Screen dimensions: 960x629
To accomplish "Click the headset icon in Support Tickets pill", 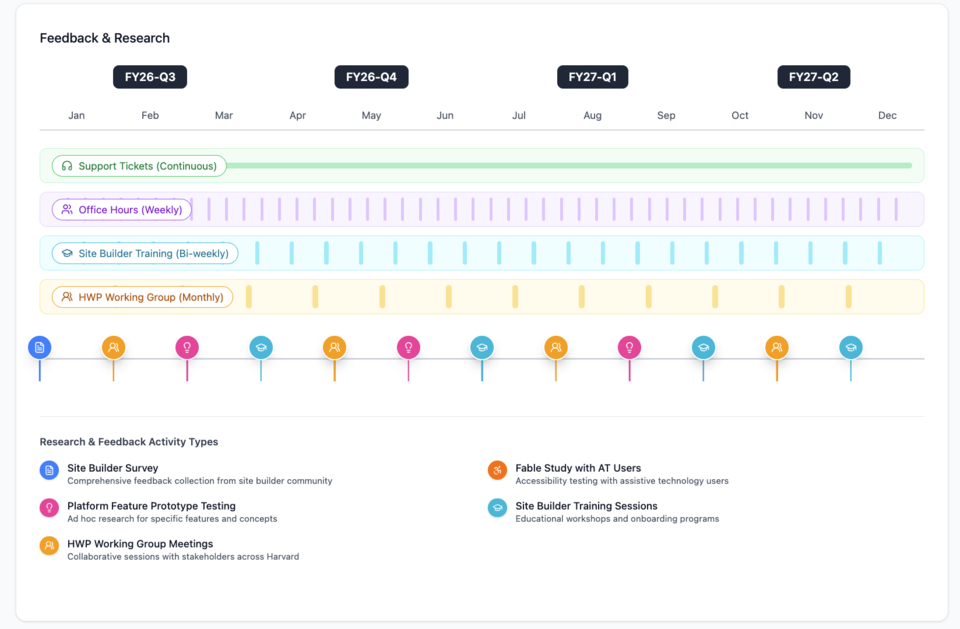I will click(67, 166).
